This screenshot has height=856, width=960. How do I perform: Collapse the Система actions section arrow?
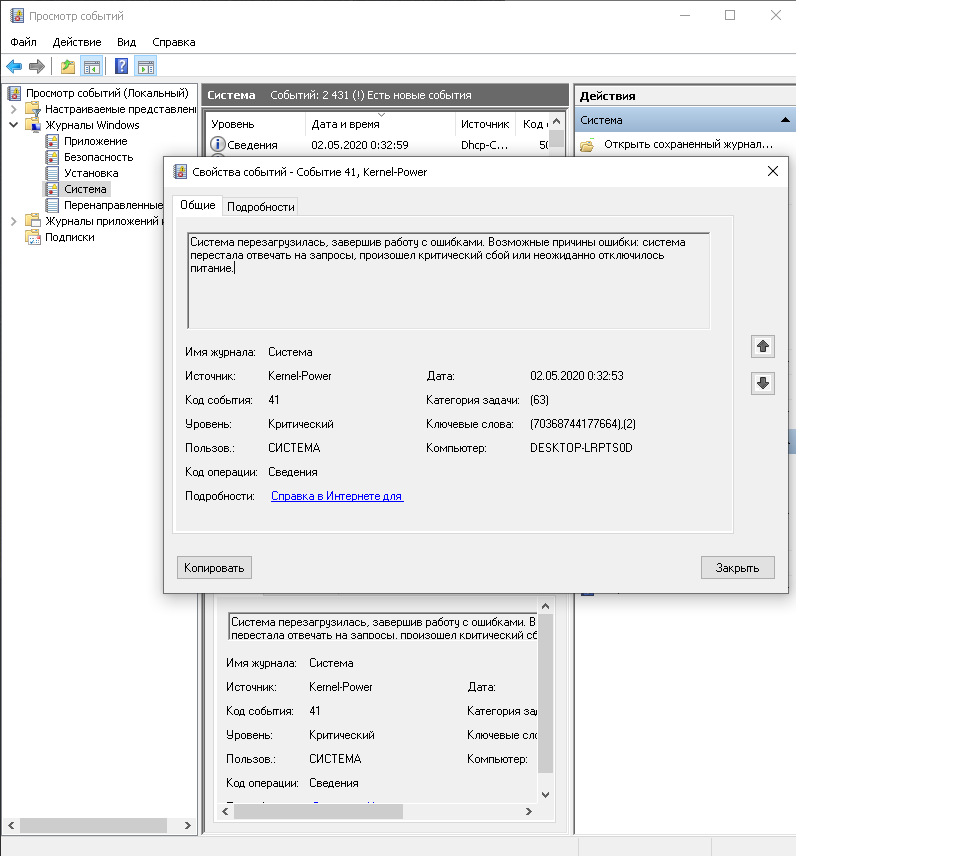pos(785,120)
